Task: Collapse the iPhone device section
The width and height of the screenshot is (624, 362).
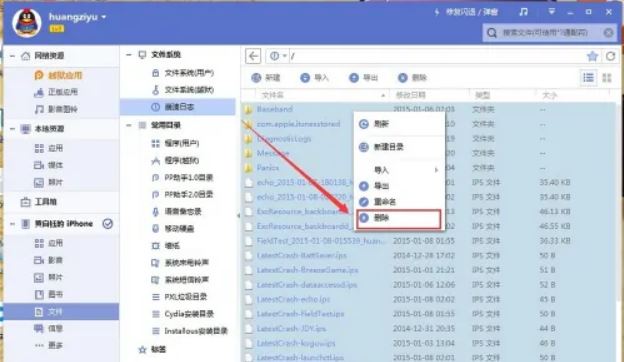Action: tap(12, 224)
